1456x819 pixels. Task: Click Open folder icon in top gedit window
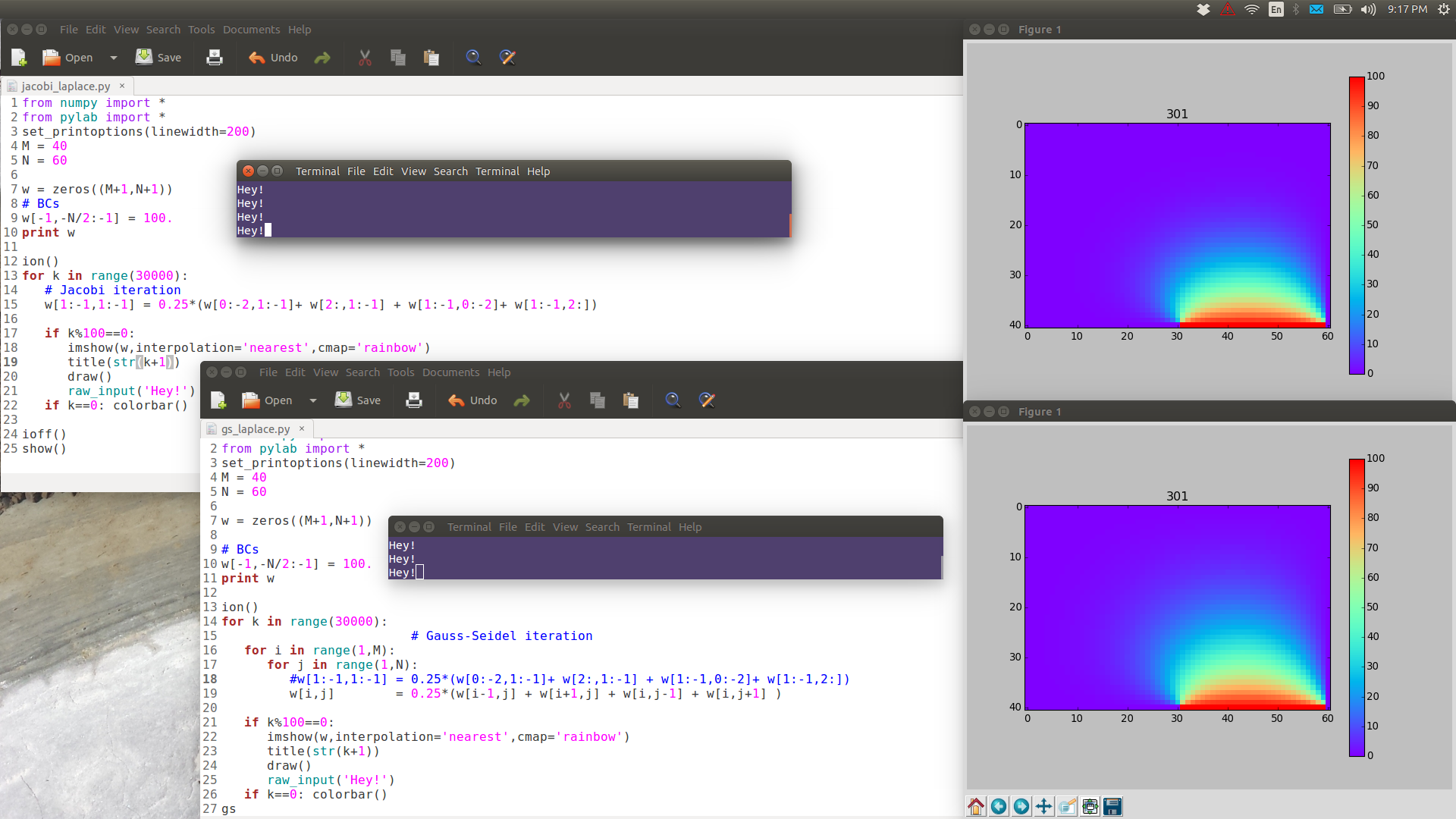(51, 58)
